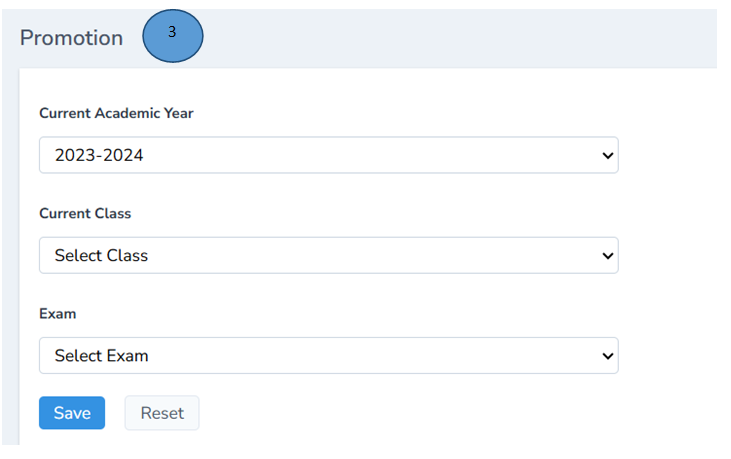Open the Exam selection dropdown
The image size is (731, 459).
[x=328, y=356]
